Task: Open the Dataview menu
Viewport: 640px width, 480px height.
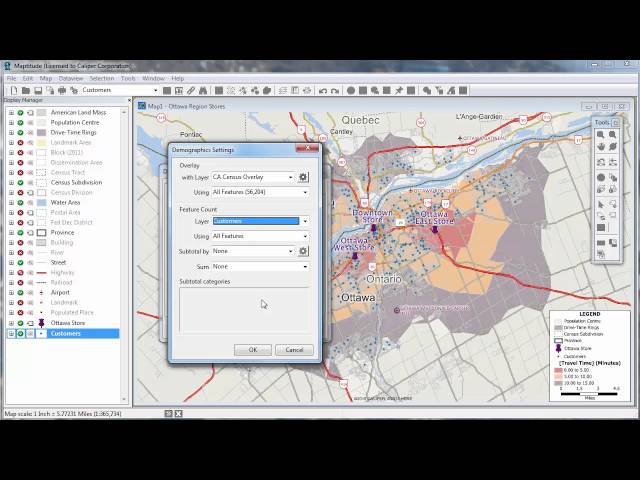Action: [x=71, y=78]
